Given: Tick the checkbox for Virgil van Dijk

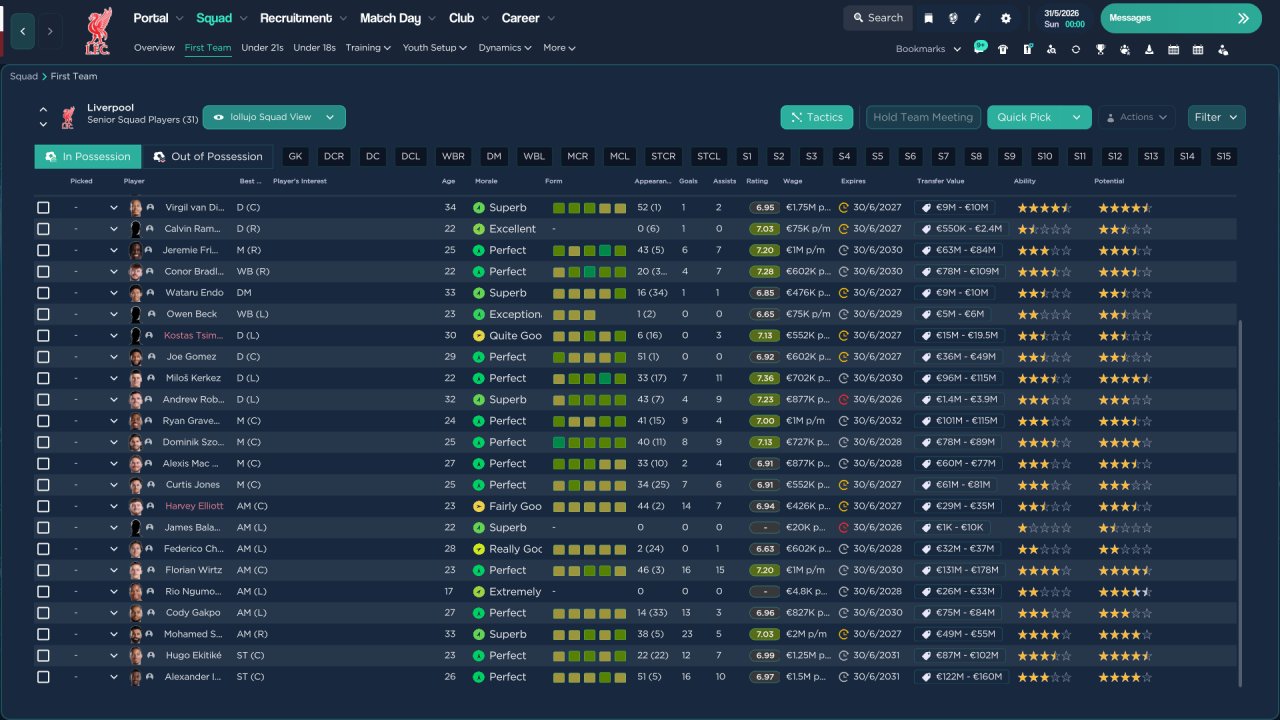Looking at the screenshot, I should tap(43, 208).
